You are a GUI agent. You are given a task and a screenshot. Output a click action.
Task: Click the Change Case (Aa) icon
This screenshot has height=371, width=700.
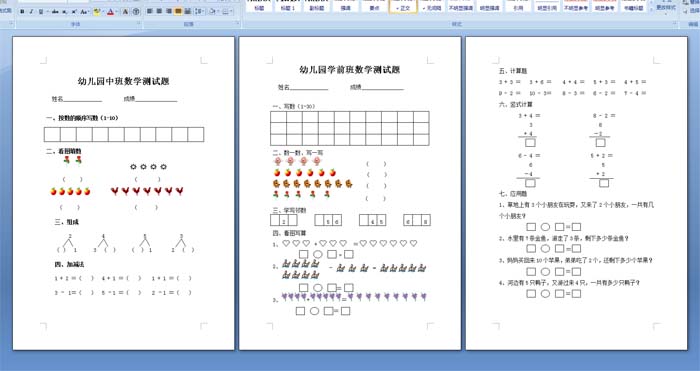[84, 12]
